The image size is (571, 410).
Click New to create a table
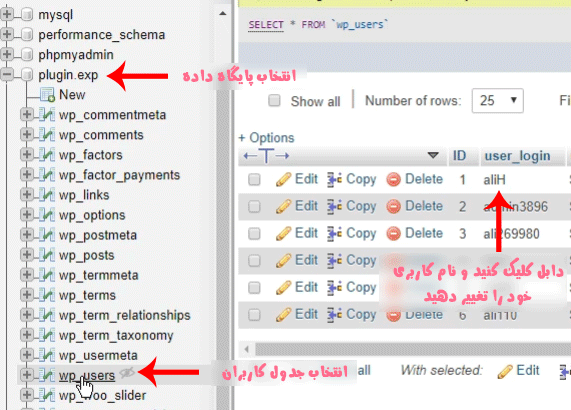[72, 95]
